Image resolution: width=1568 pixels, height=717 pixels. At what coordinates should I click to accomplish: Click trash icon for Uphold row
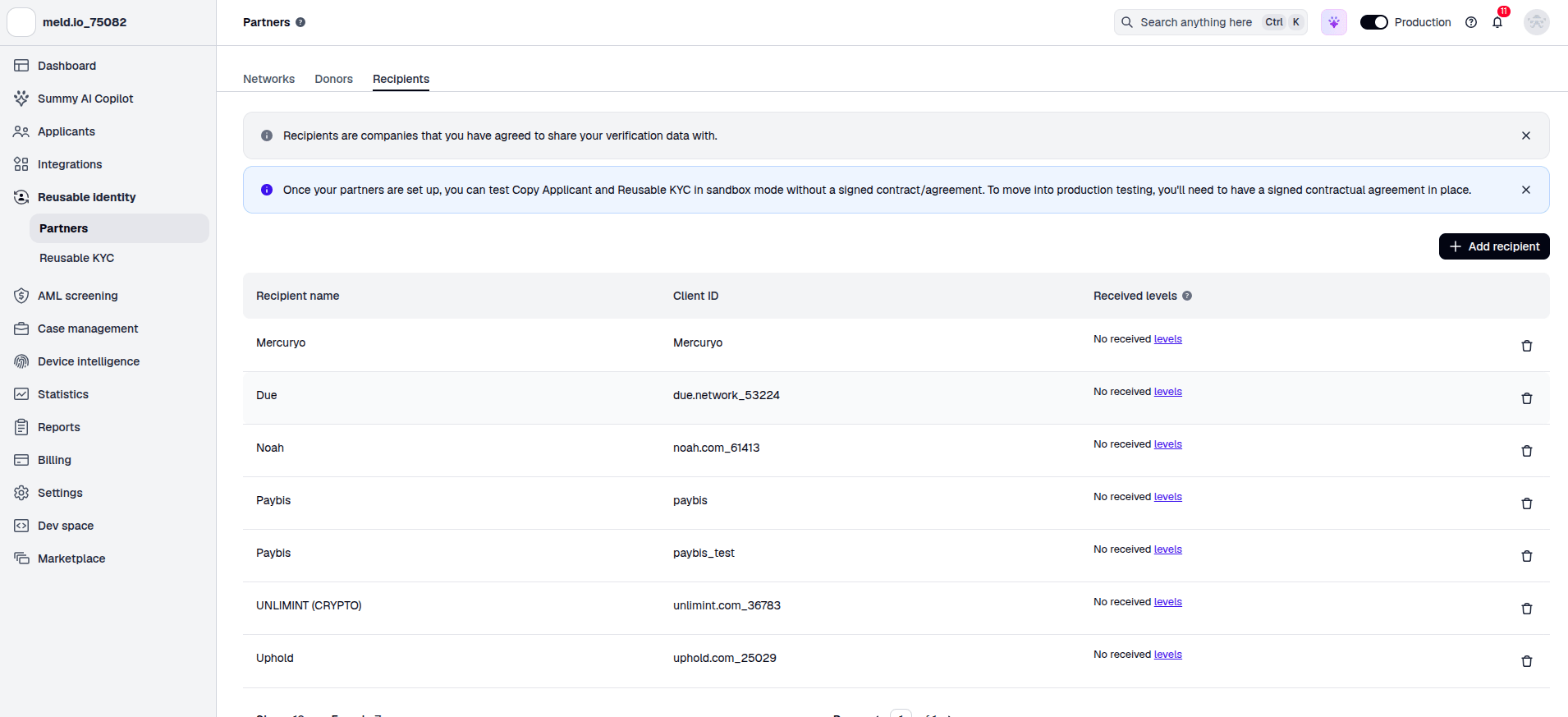coord(1526,661)
